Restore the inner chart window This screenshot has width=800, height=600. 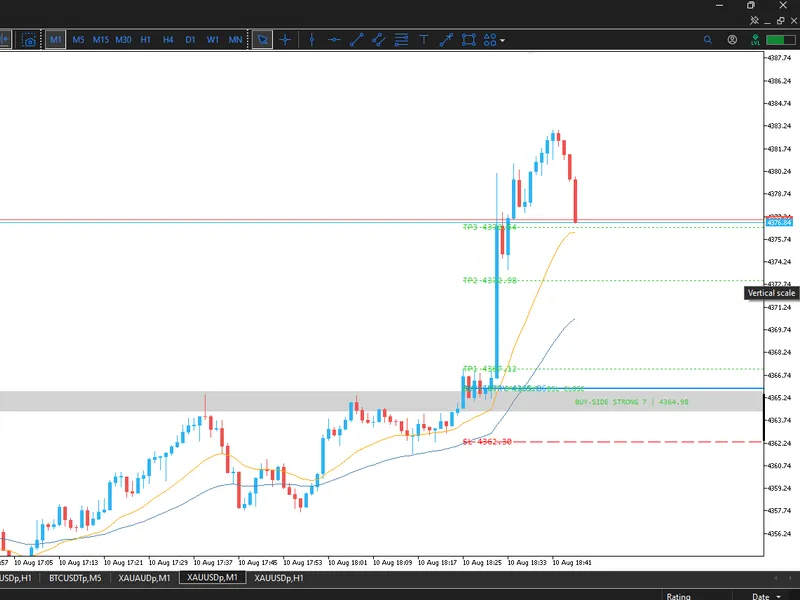pos(781,20)
